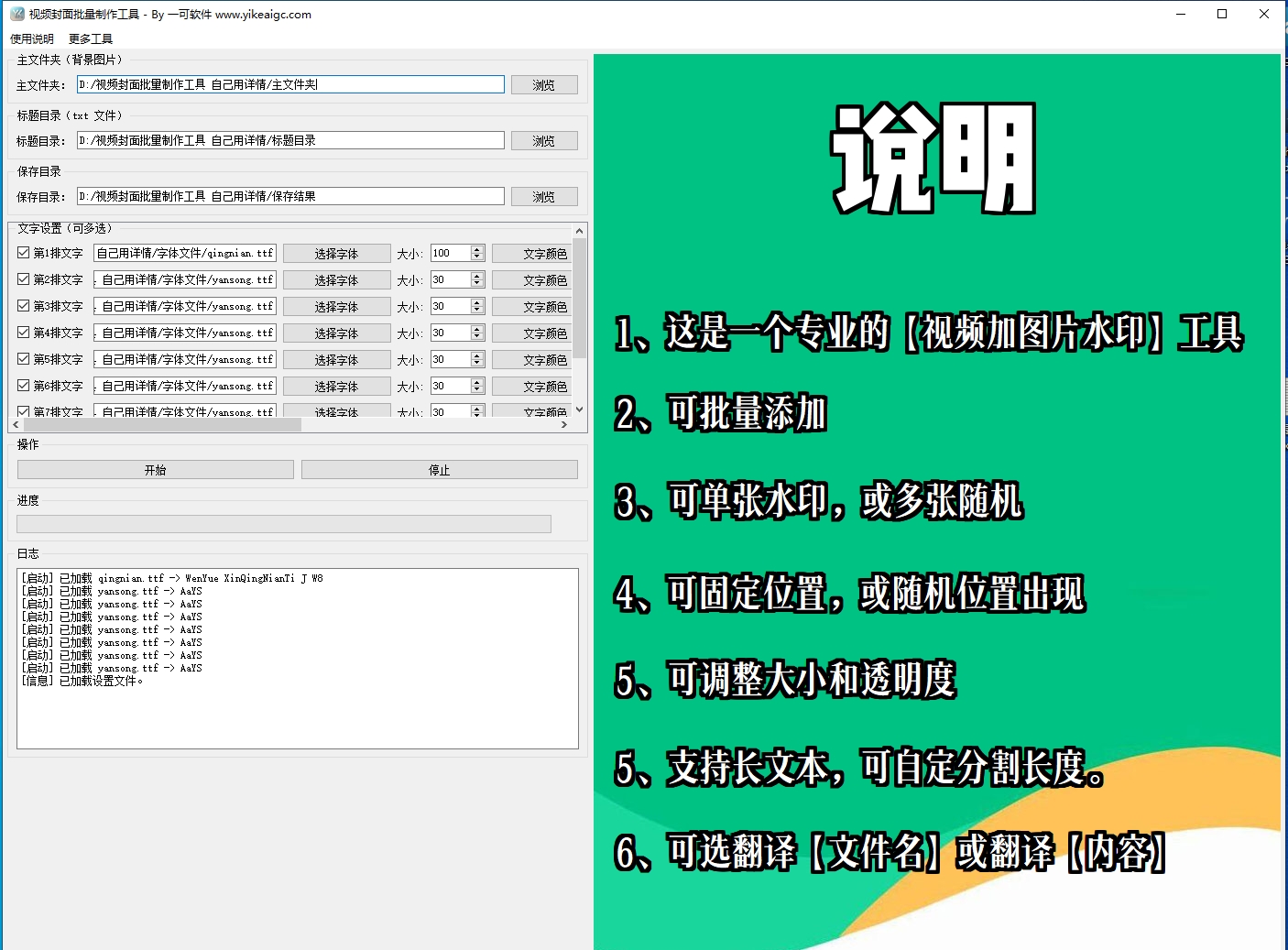Open 选择字体 for the first text row

tap(336, 253)
